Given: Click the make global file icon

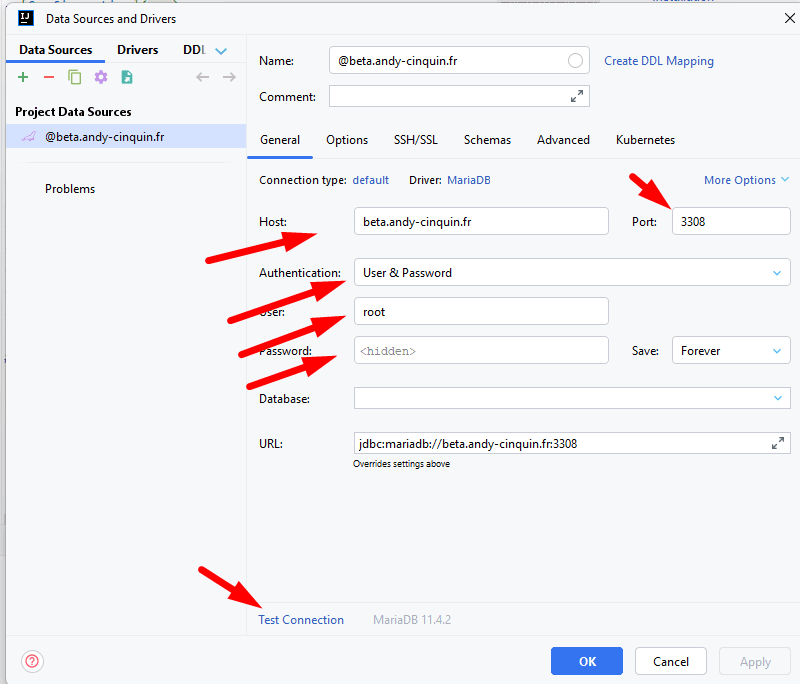Looking at the screenshot, I should (x=127, y=77).
